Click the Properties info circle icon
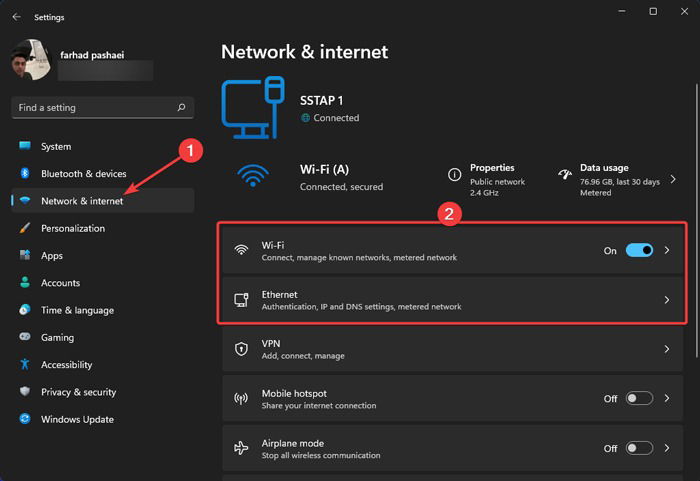Image resolution: width=700 pixels, height=481 pixels. [454, 175]
